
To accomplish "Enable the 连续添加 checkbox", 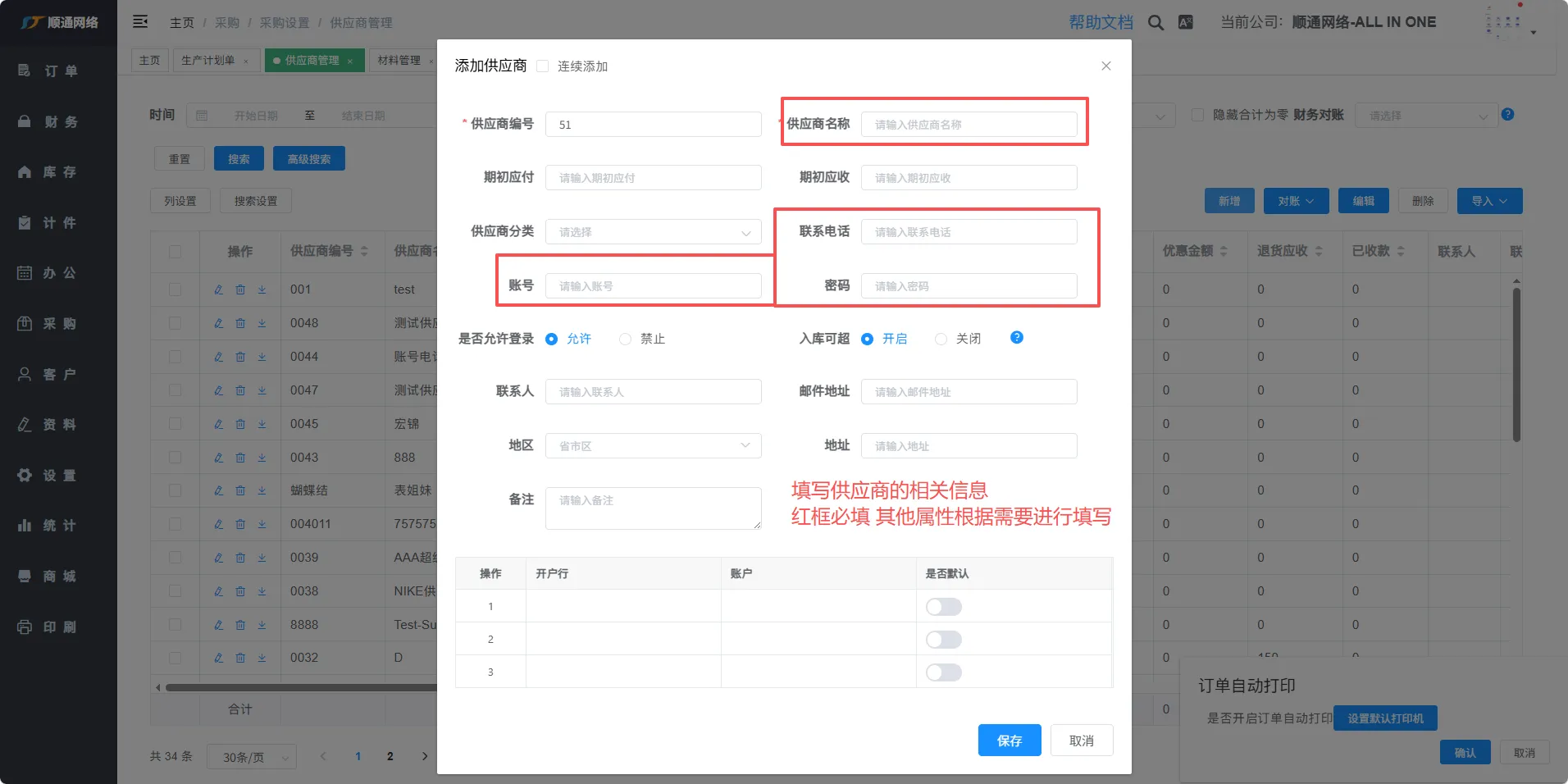I will pos(542,66).
